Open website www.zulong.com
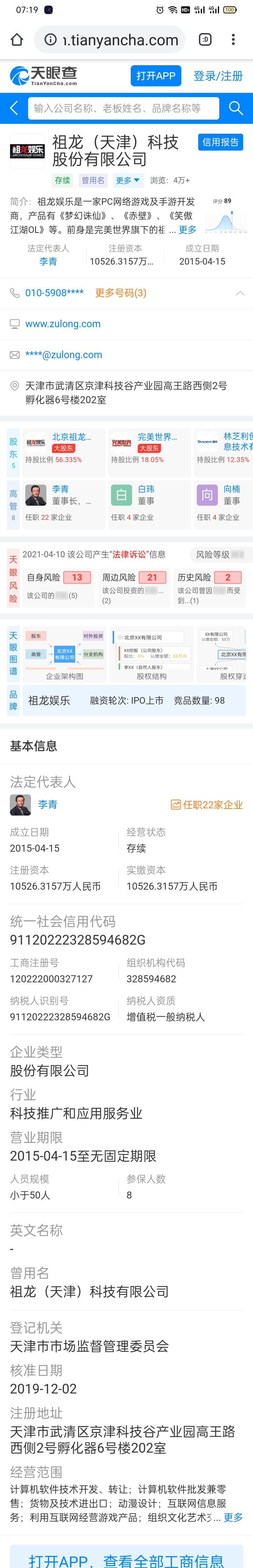This screenshot has height=1568, width=253. 63,324
